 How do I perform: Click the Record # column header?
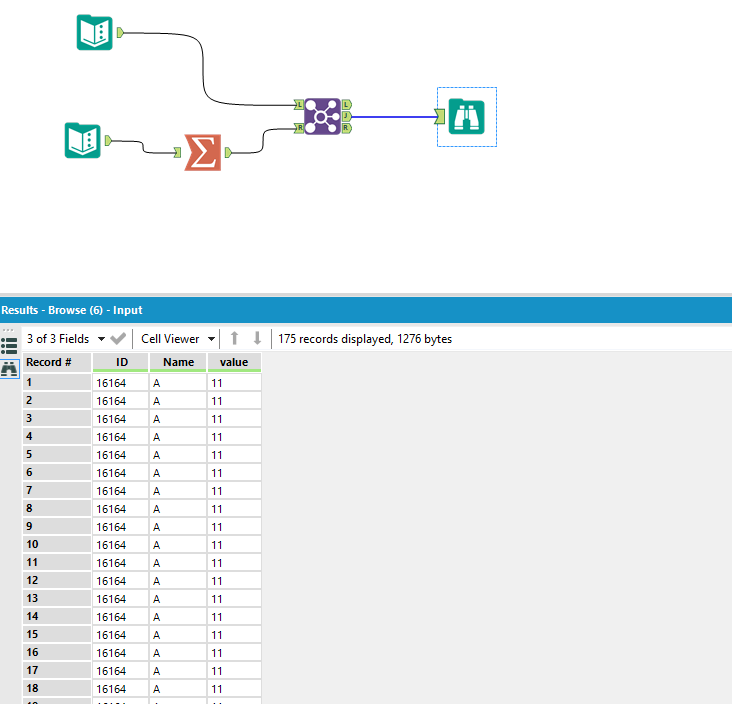pyautogui.click(x=57, y=362)
